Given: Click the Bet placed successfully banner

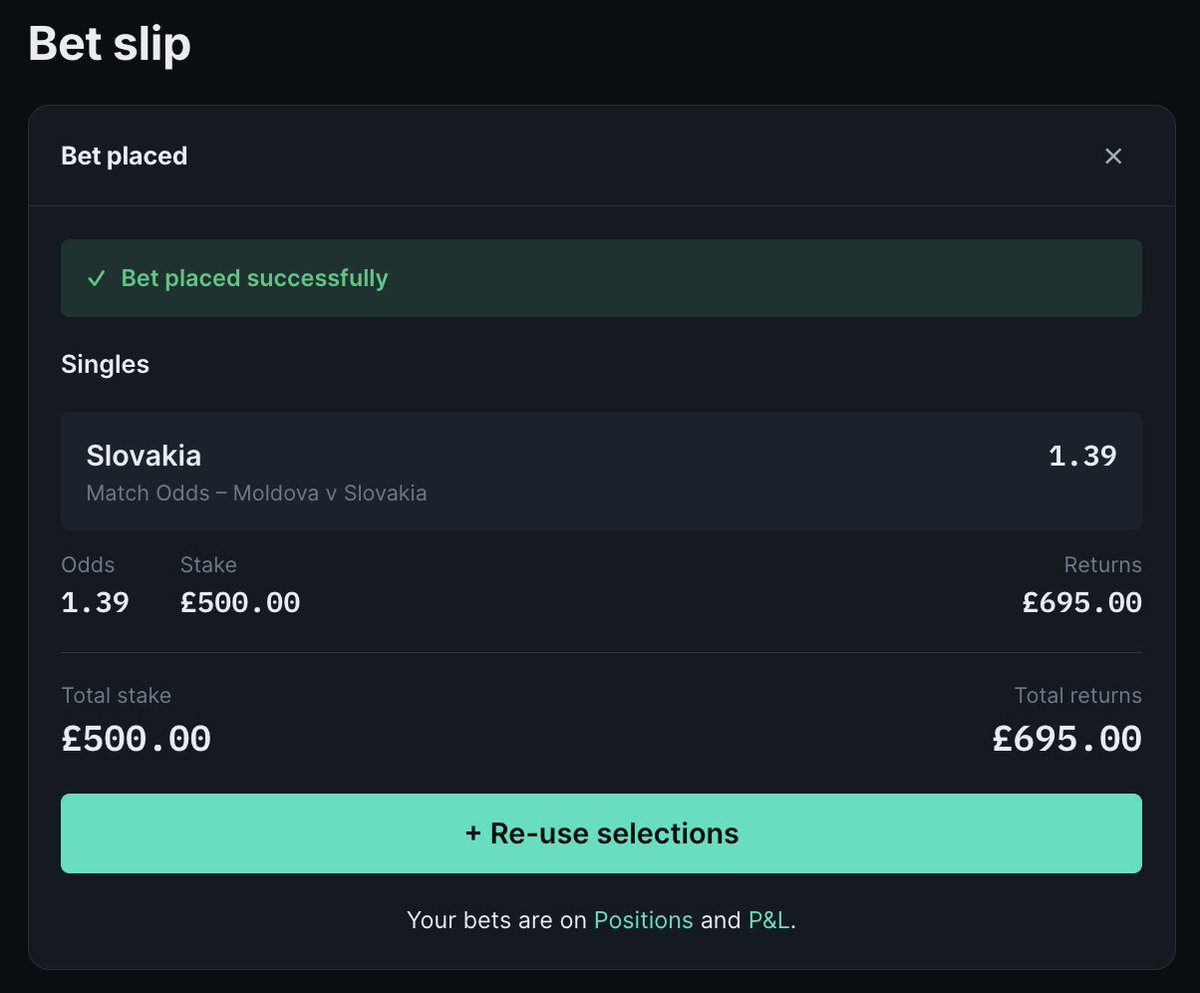Looking at the screenshot, I should point(601,278).
